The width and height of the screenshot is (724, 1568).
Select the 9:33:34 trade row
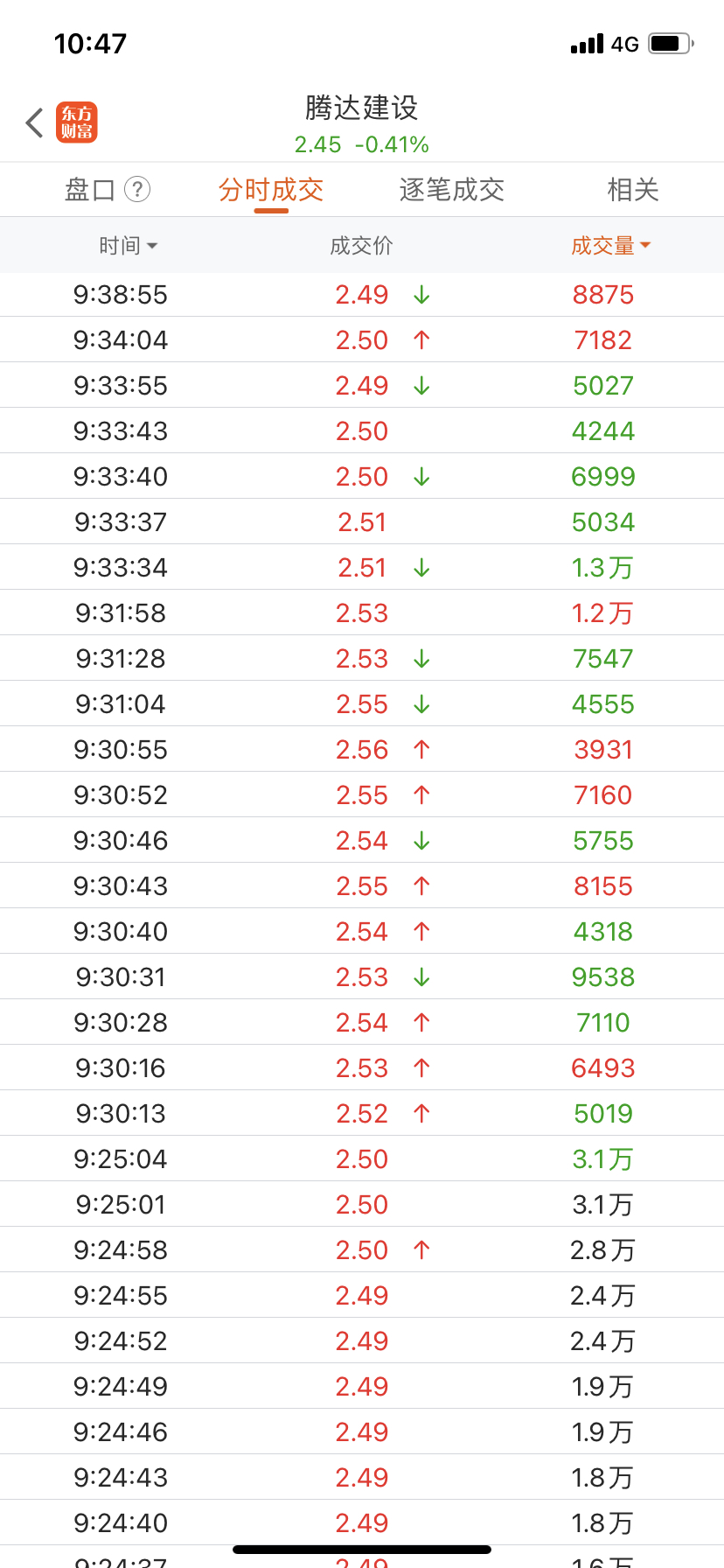click(362, 568)
